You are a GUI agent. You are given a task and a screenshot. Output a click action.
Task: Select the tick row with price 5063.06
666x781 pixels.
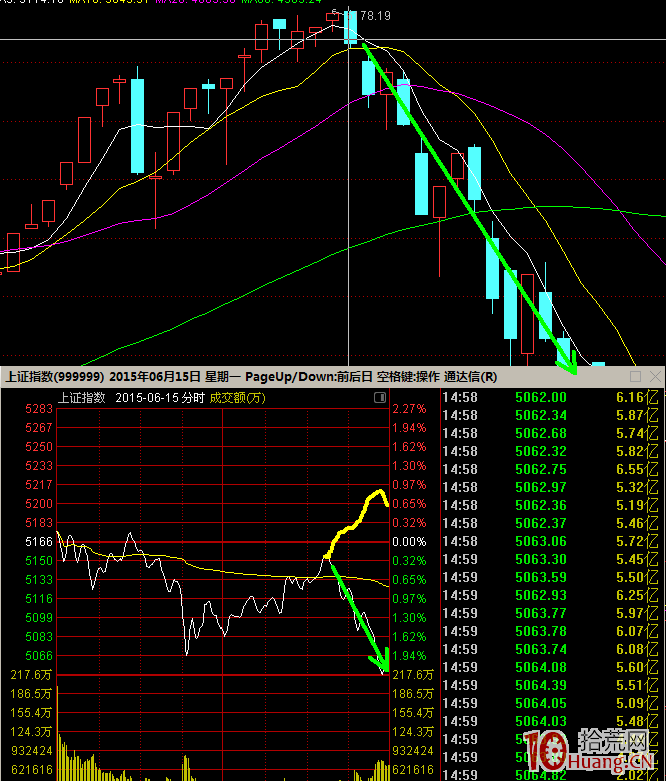550,541
